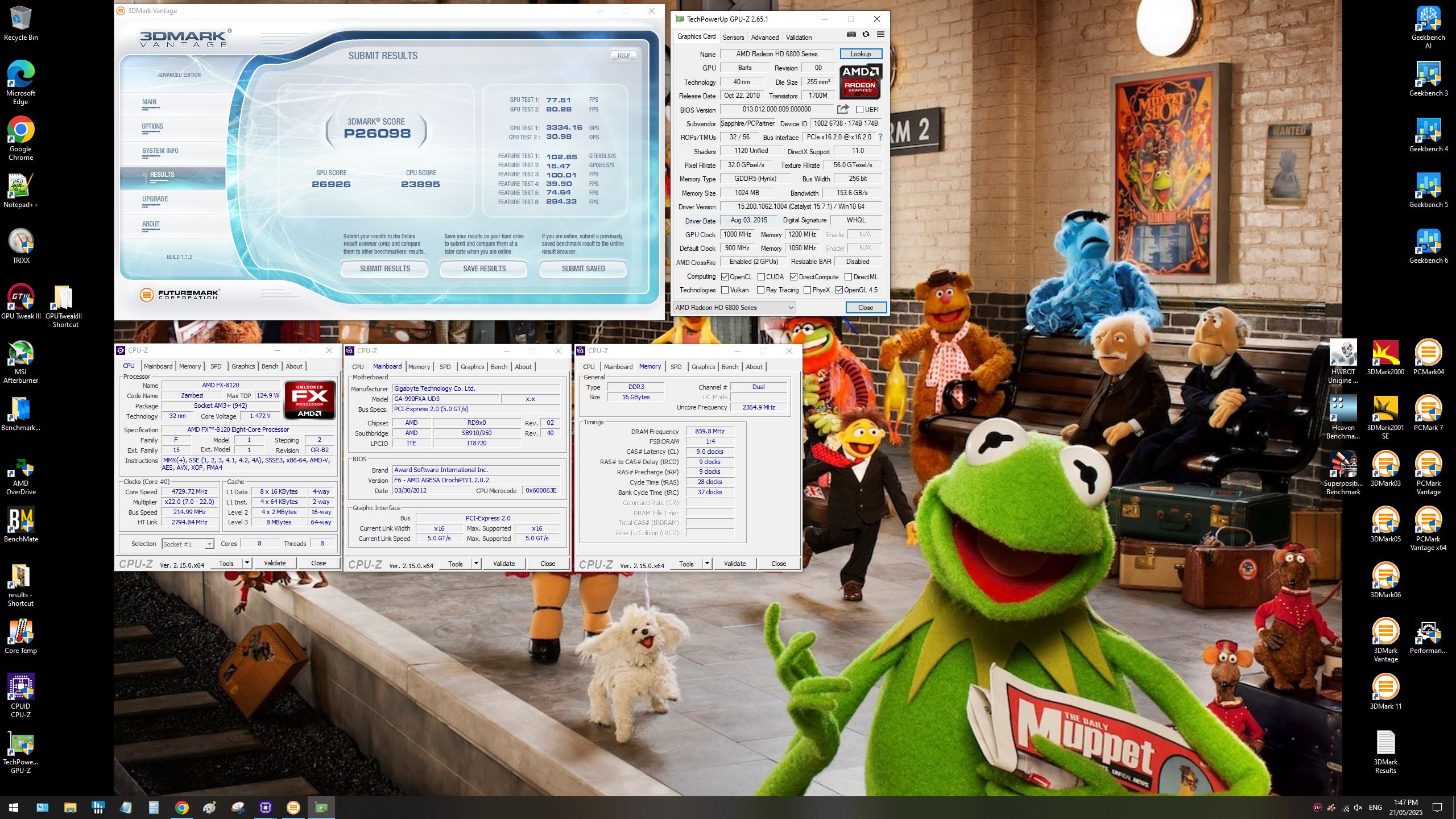Click the Core Speed value 4729.72 MHz
The image size is (1456, 819).
click(190, 492)
